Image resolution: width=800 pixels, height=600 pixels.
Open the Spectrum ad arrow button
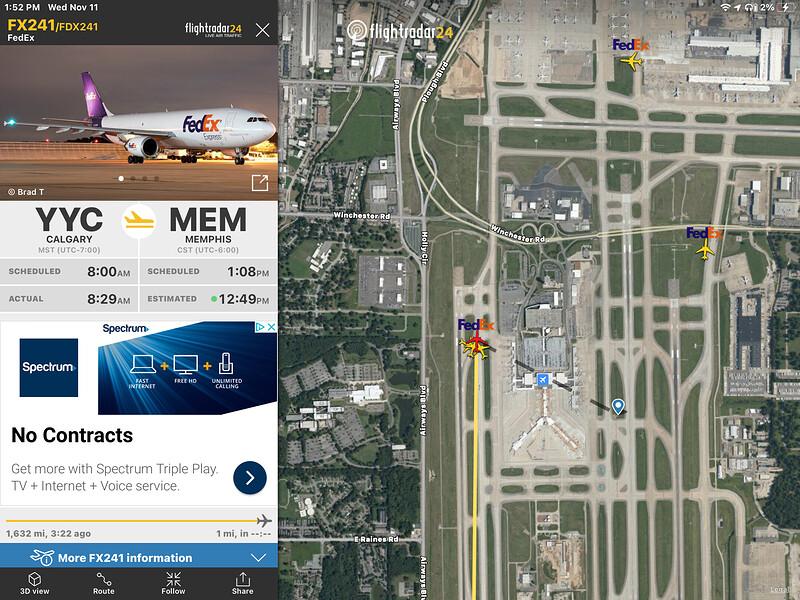(x=249, y=478)
